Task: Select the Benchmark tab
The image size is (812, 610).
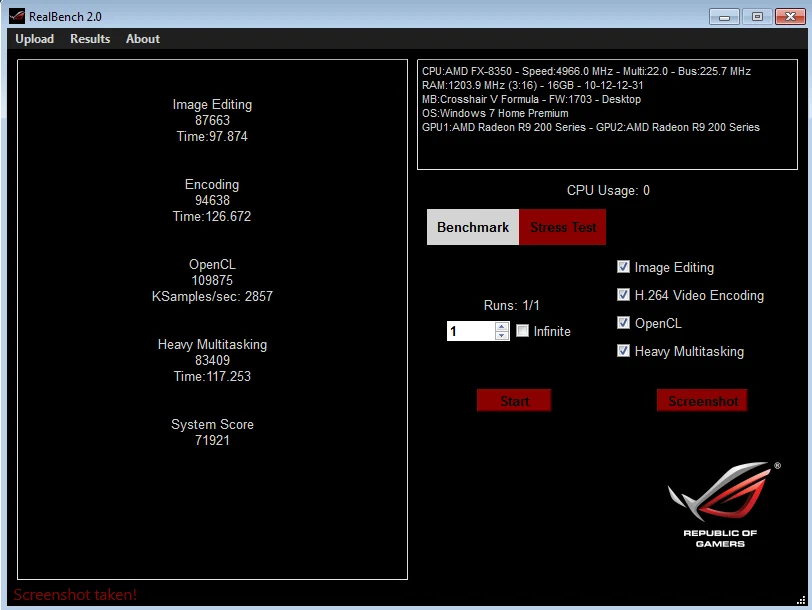Action: pos(473,227)
